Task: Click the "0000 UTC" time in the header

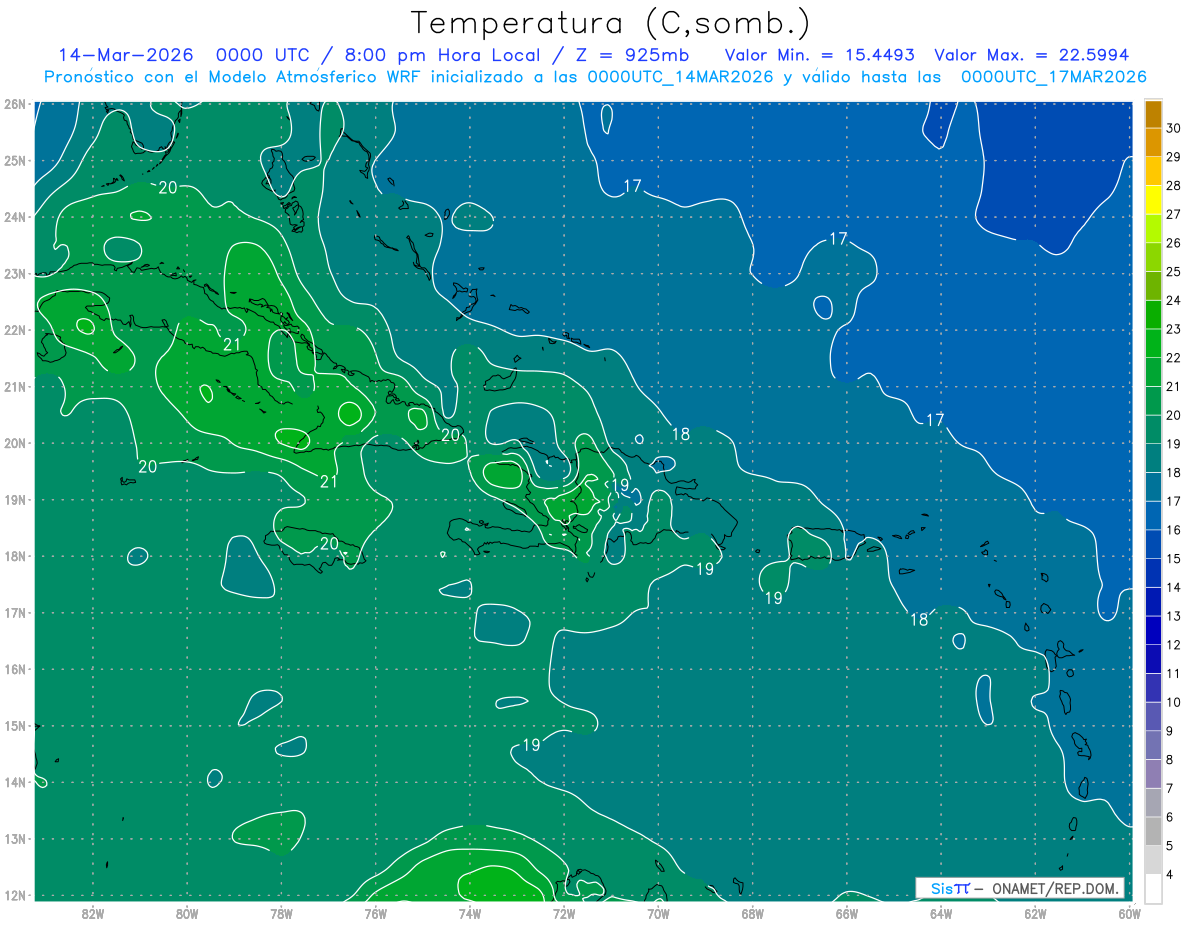Action: coord(264,55)
